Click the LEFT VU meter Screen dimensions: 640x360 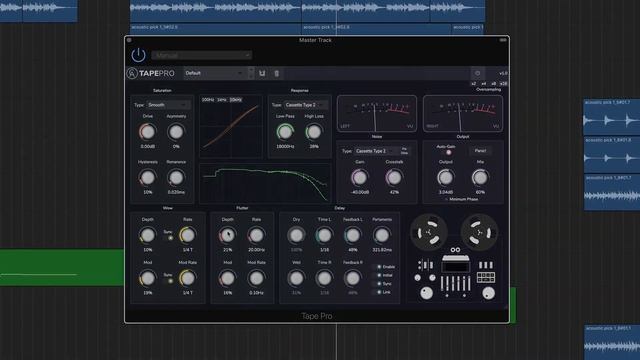point(377,114)
